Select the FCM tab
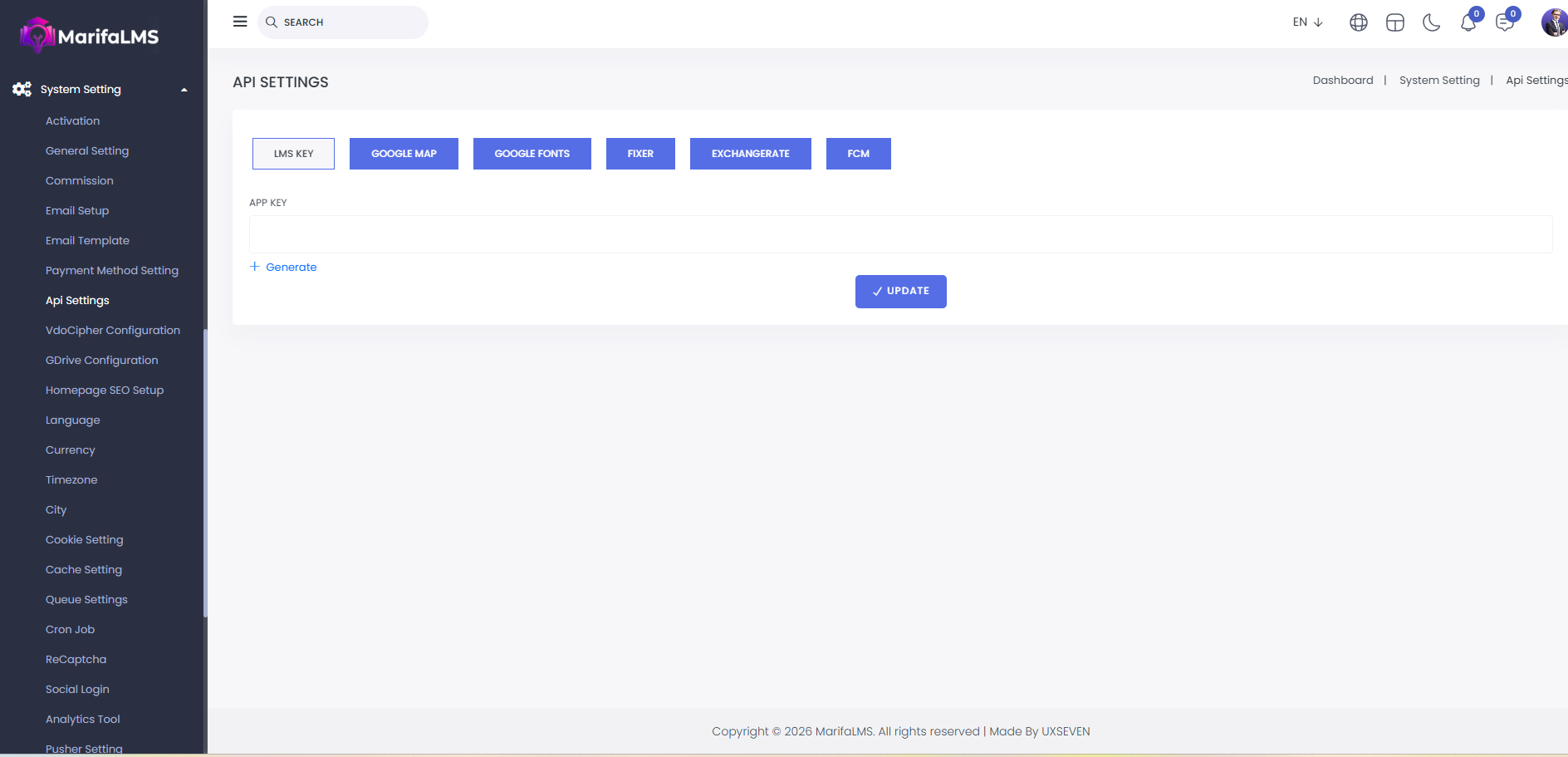 pyautogui.click(x=858, y=154)
